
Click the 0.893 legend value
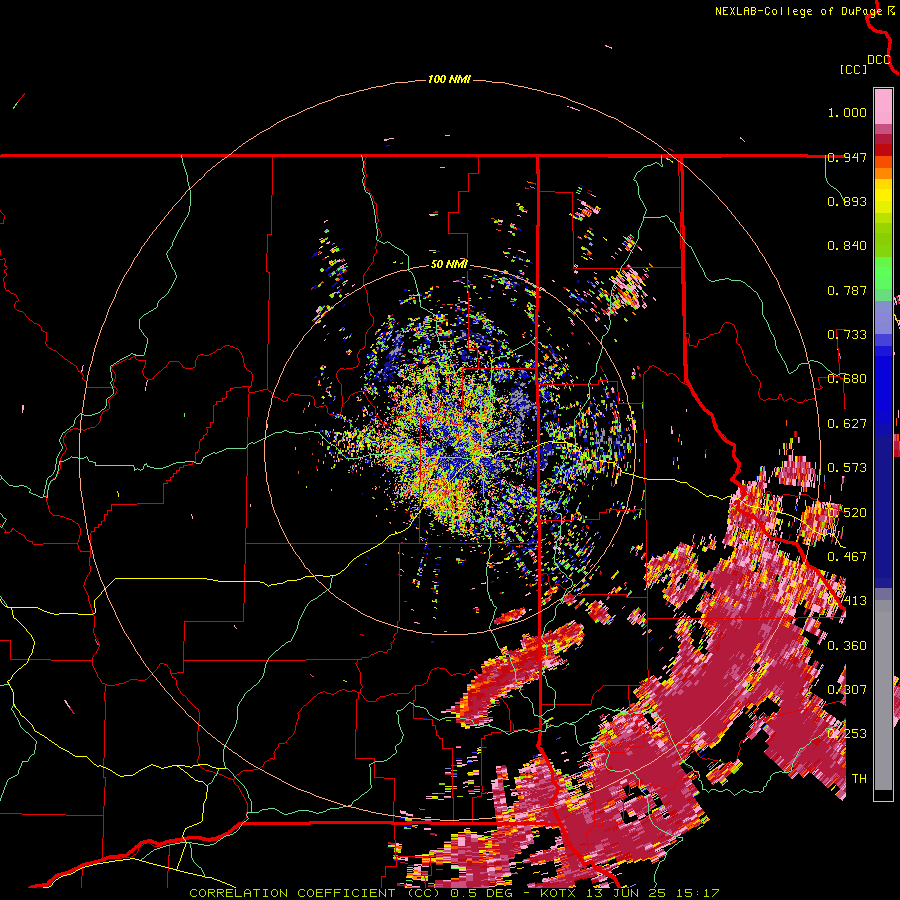[x=847, y=201]
